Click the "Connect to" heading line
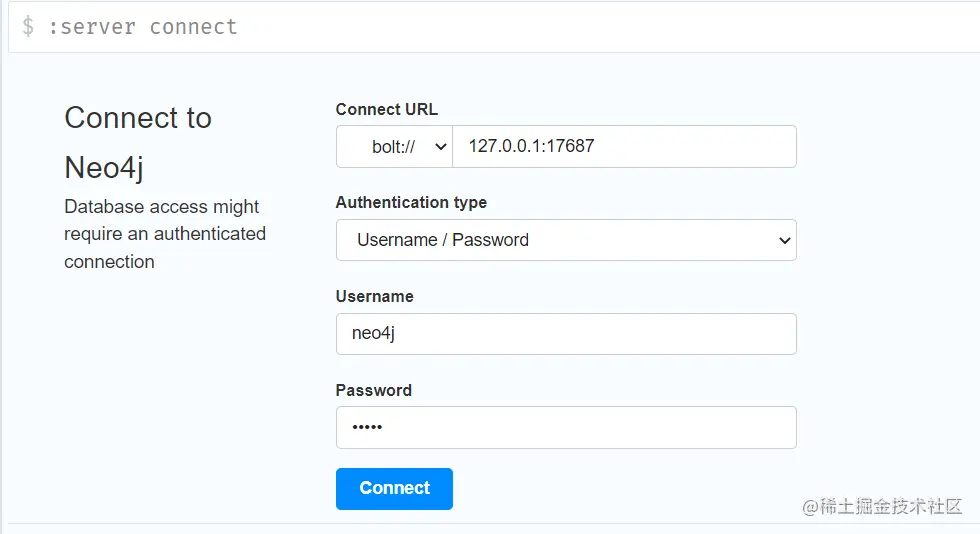 point(138,118)
